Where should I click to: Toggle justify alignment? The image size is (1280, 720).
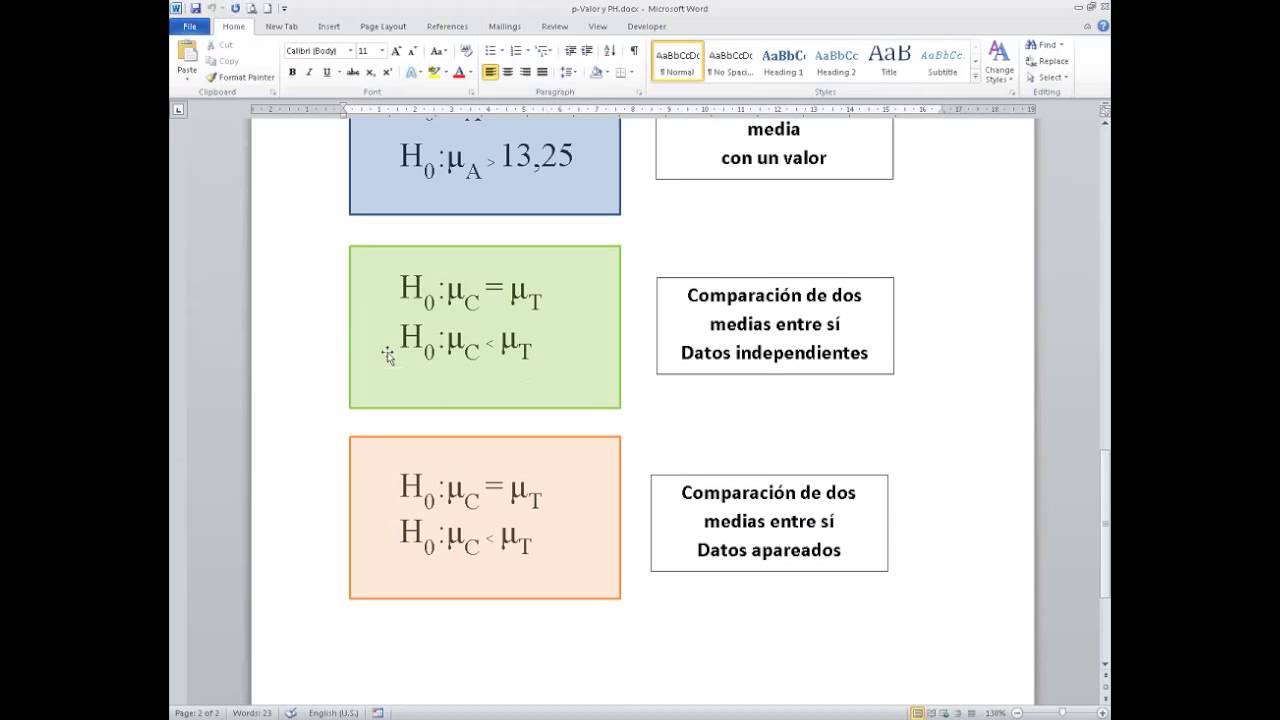tap(542, 72)
